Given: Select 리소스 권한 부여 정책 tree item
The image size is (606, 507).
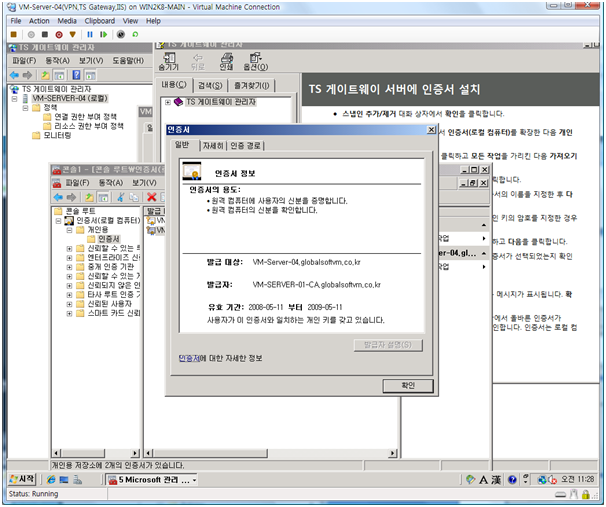Looking at the screenshot, I should (89, 126).
